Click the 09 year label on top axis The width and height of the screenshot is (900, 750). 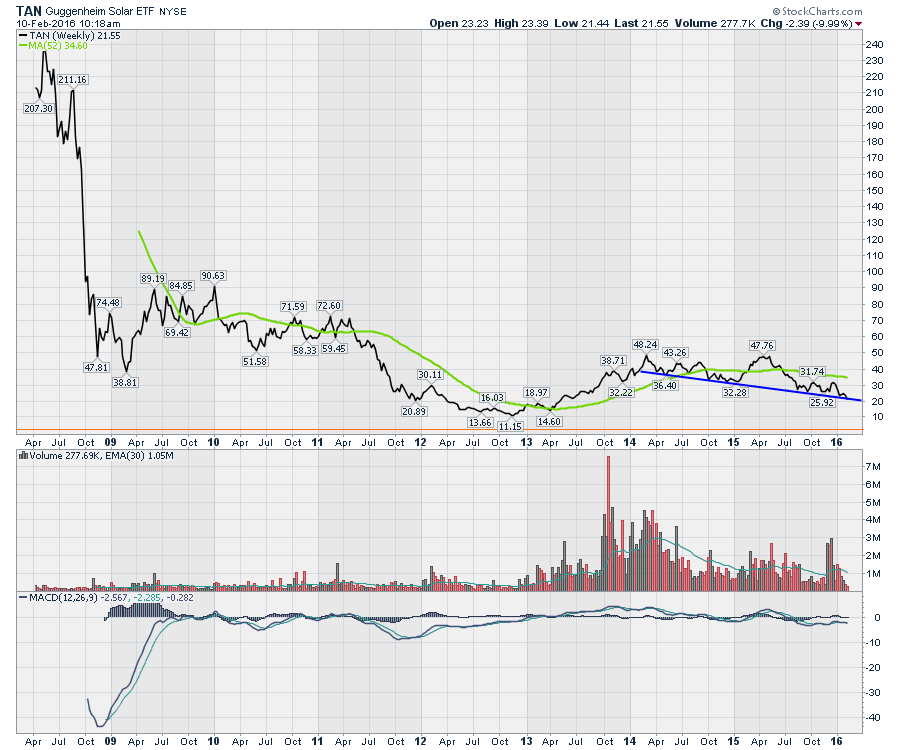pyautogui.click(x=110, y=442)
